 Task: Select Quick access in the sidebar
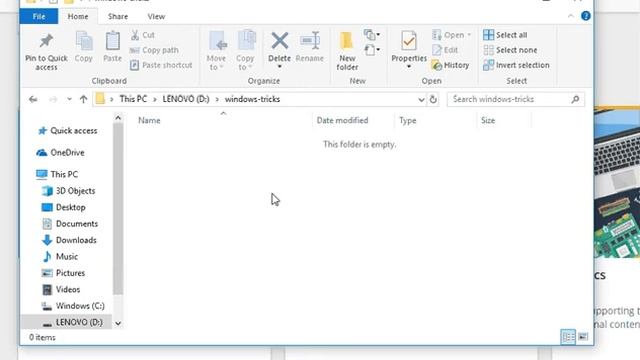click(x=68, y=131)
